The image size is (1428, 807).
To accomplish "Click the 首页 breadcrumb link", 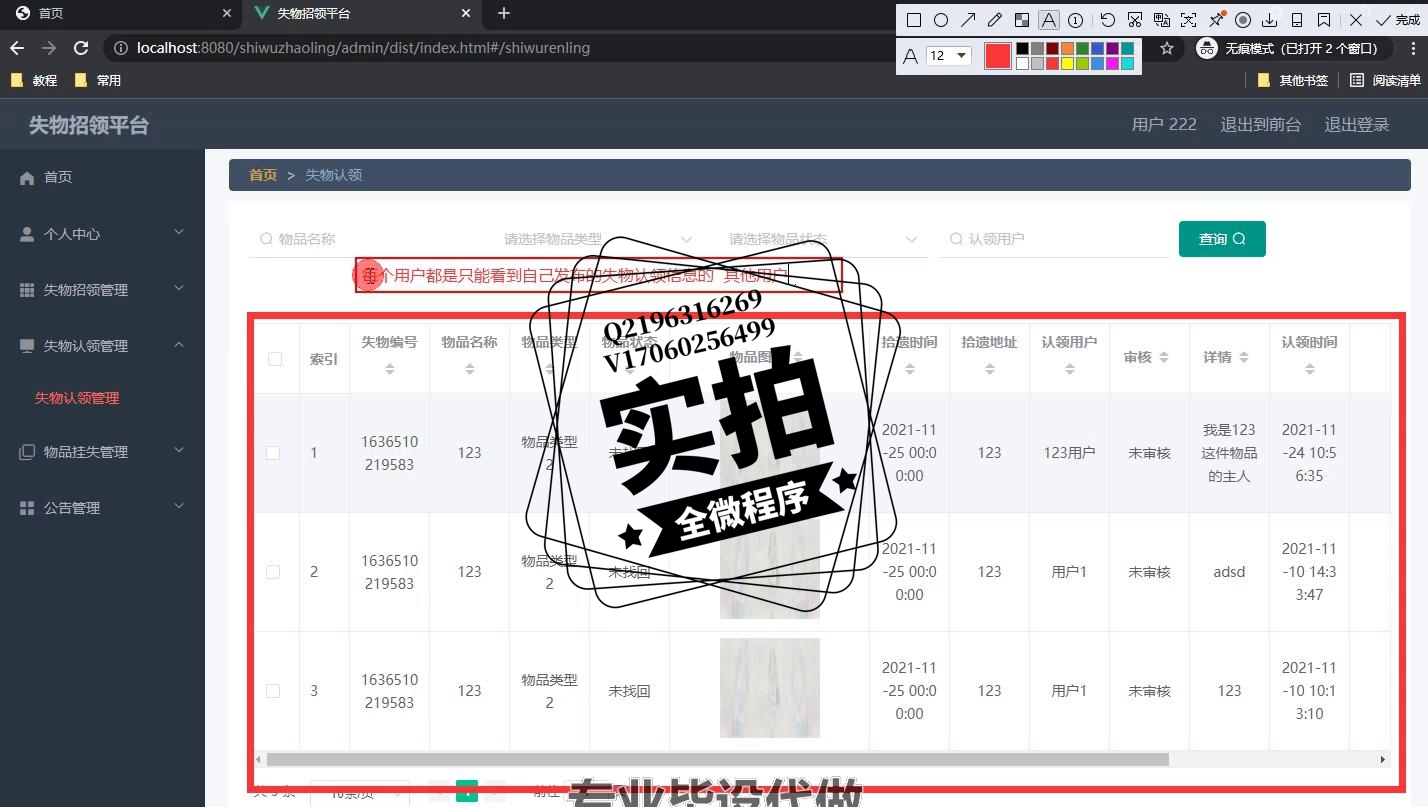I will coord(263,175).
